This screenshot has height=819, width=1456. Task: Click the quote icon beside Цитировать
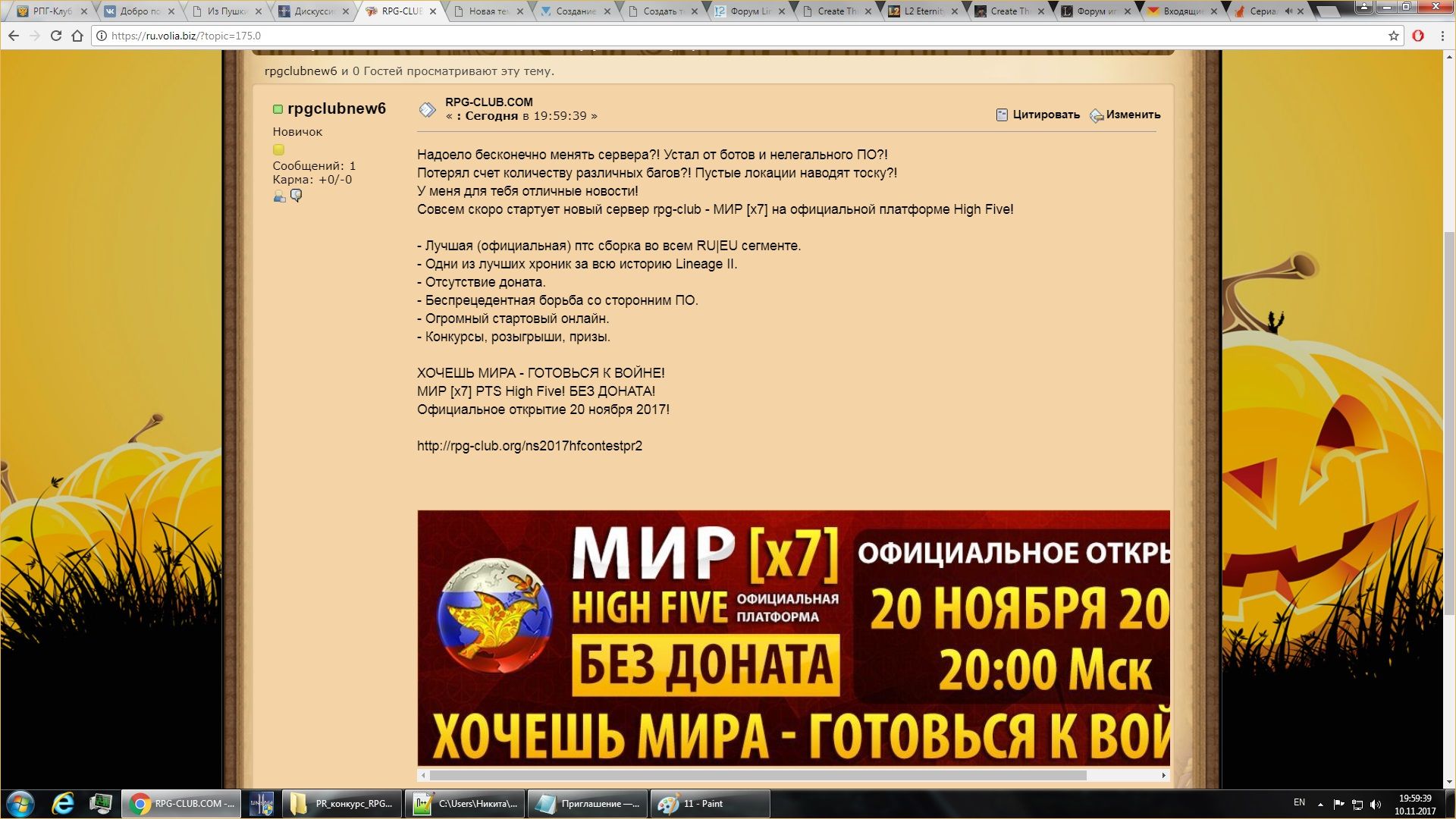point(1002,115)
